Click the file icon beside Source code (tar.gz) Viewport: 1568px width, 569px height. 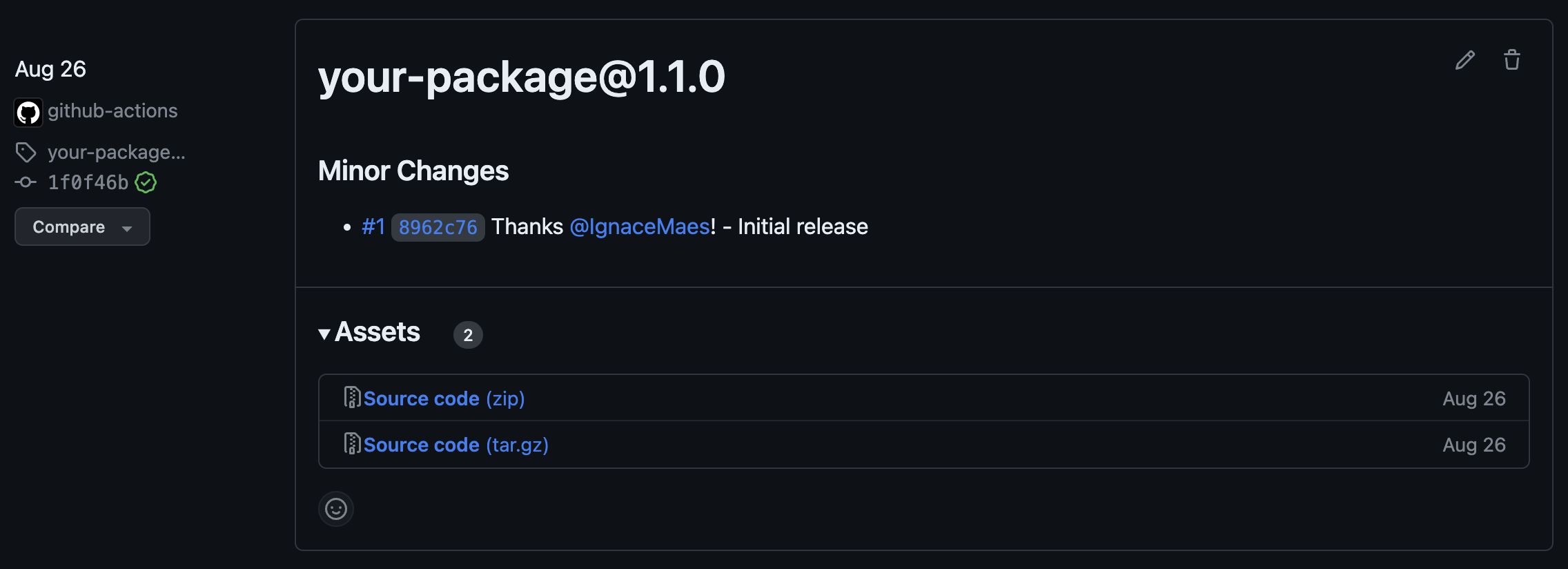[x=353, y=444]
